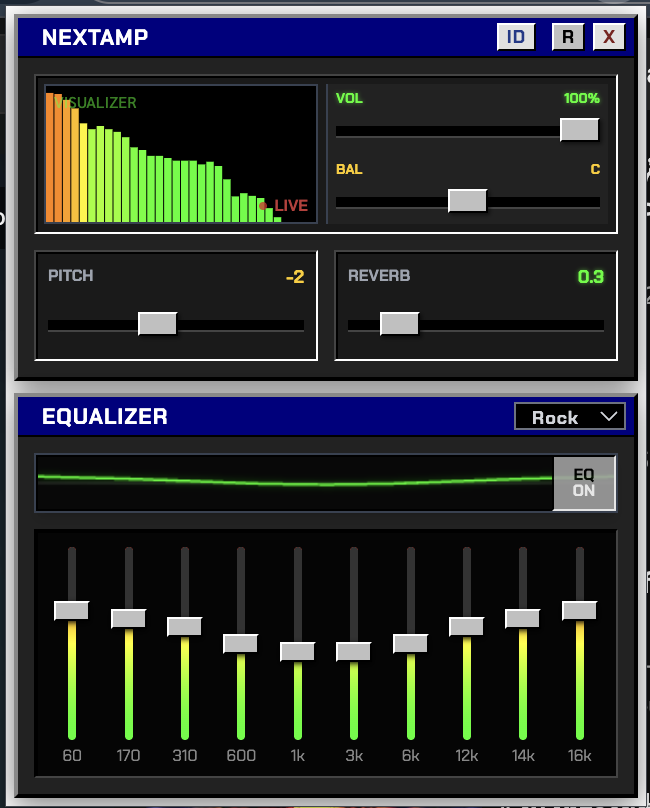Click the R button in title bar
The width and height of the screenshot is (650, 808).
[568, 37]
